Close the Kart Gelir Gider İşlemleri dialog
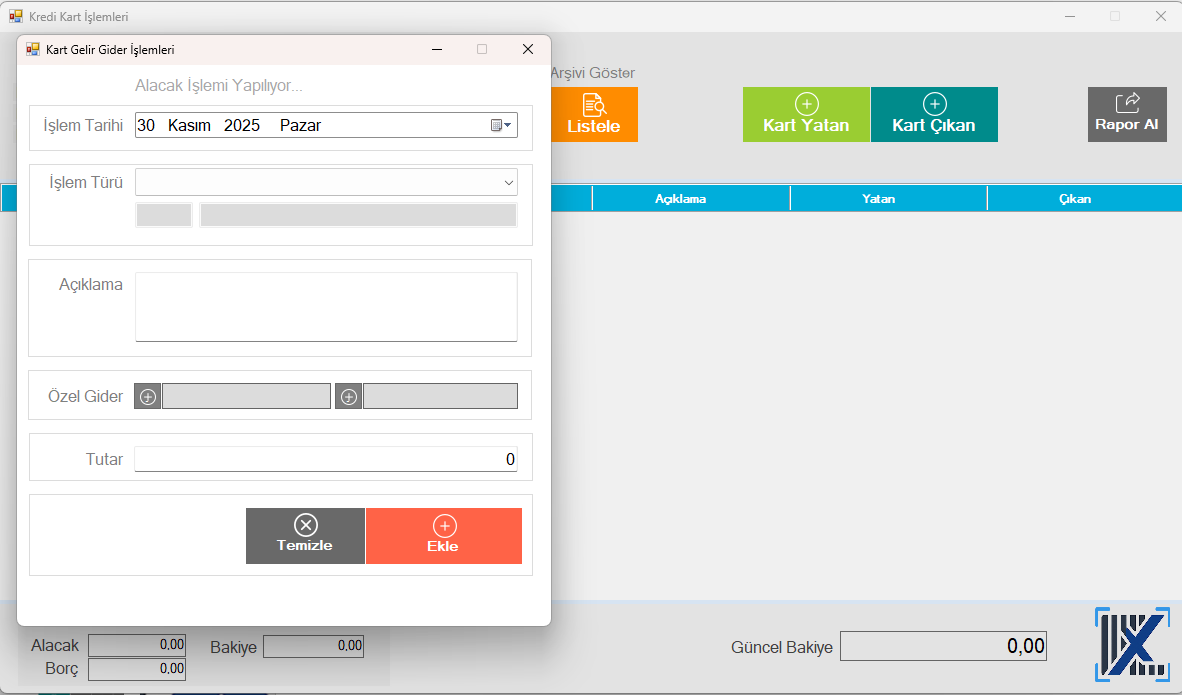This screenshot has width=1182, height=695. pyautogui.click(x=527, y=49)
